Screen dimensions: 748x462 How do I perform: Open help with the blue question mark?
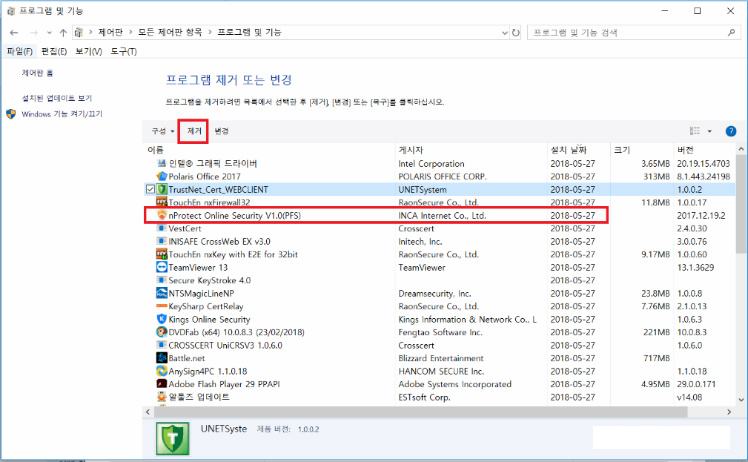pyautogui.click(x=730, y=131)
